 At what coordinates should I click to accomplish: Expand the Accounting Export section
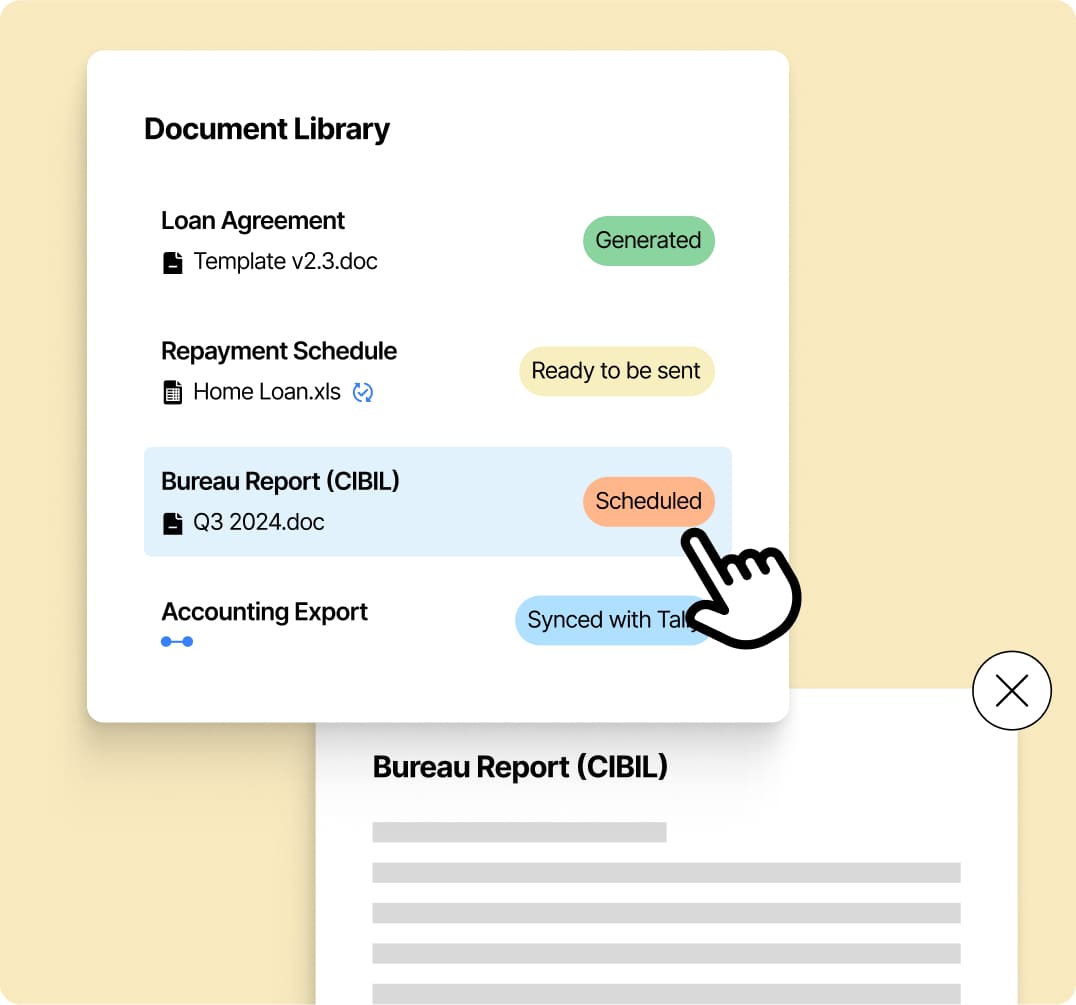tap(264, 612)
